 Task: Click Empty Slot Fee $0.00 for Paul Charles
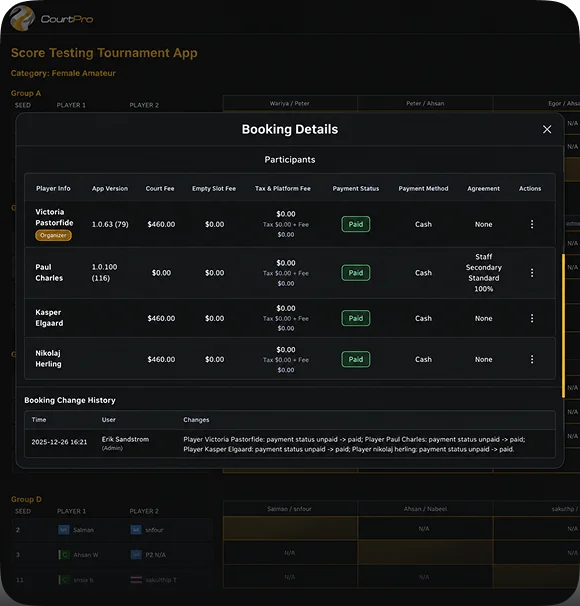coord(214,273)
